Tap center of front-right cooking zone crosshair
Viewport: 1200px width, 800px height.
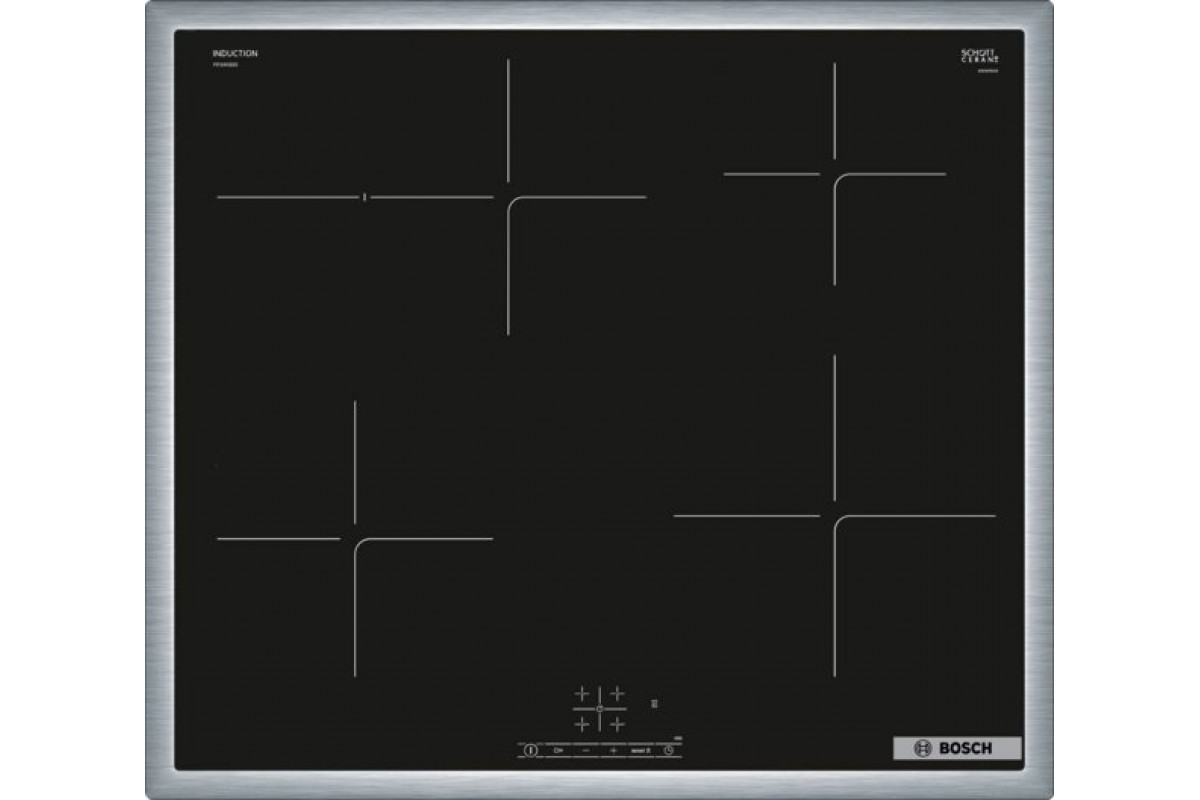[x=834, y=516]
